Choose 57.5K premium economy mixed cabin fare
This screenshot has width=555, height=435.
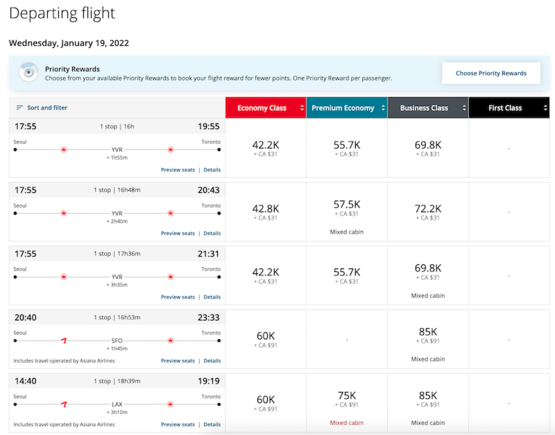pos(347,212)
